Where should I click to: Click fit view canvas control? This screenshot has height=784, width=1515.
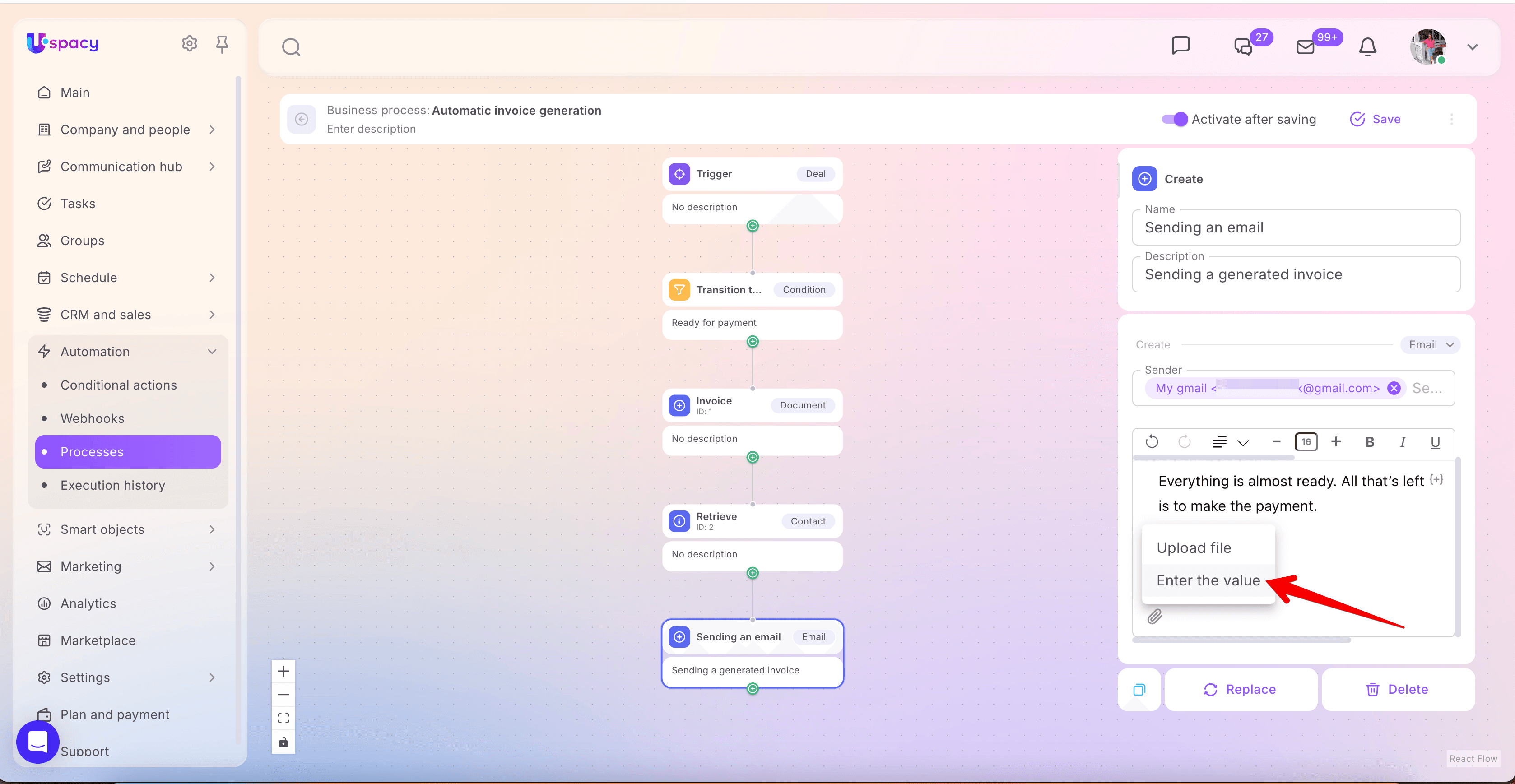click(x=283, y=718)
